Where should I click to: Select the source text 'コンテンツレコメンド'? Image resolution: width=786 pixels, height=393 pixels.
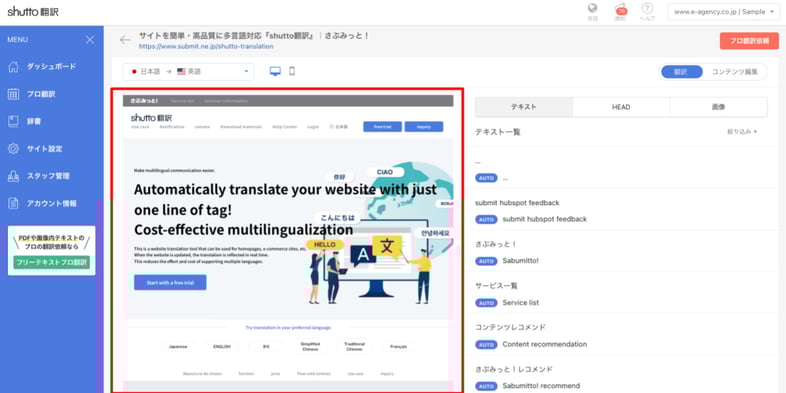coord(510,327)
